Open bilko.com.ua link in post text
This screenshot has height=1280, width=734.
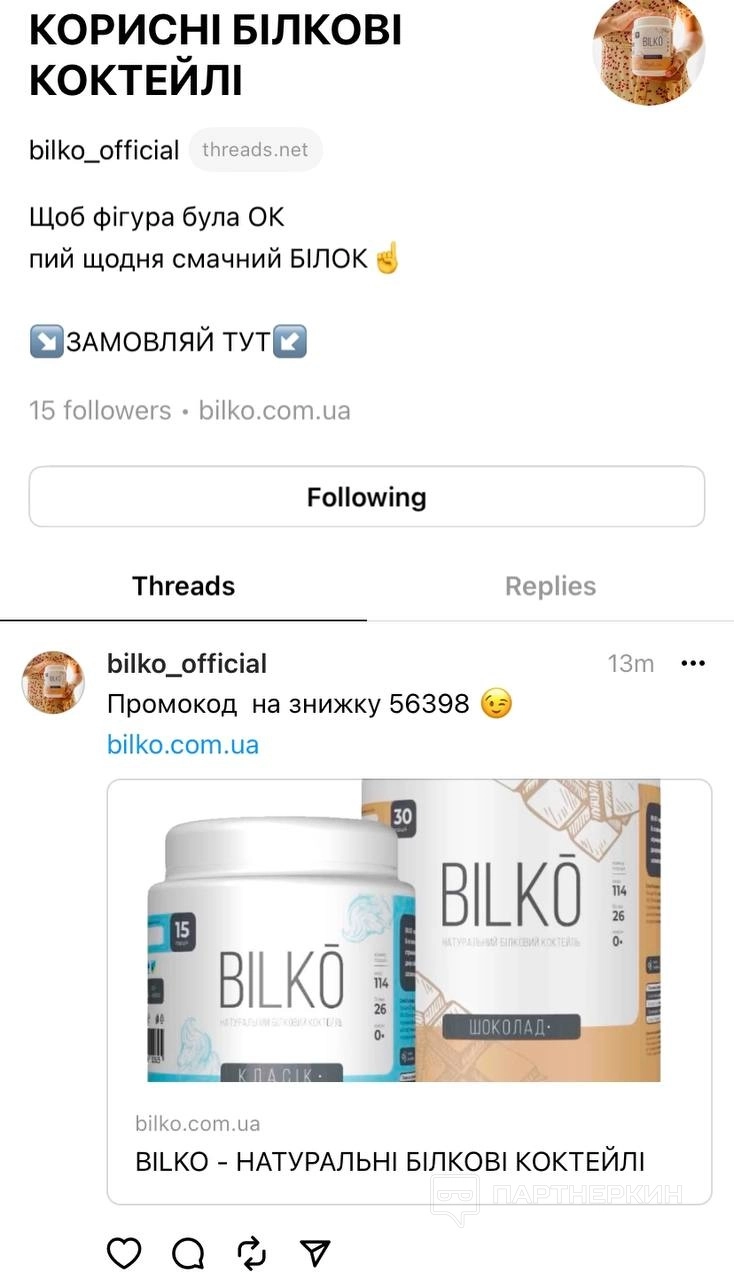coord(183,744)
